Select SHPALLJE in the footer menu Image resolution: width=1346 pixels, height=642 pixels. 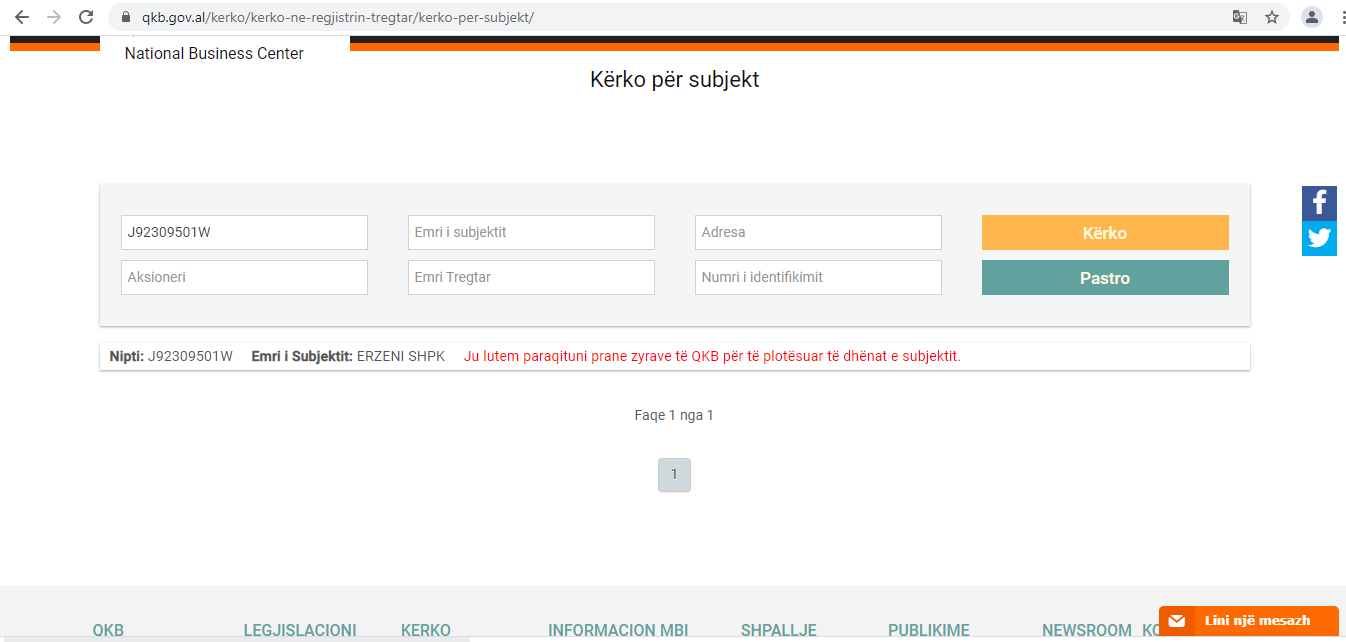(778, 630)
